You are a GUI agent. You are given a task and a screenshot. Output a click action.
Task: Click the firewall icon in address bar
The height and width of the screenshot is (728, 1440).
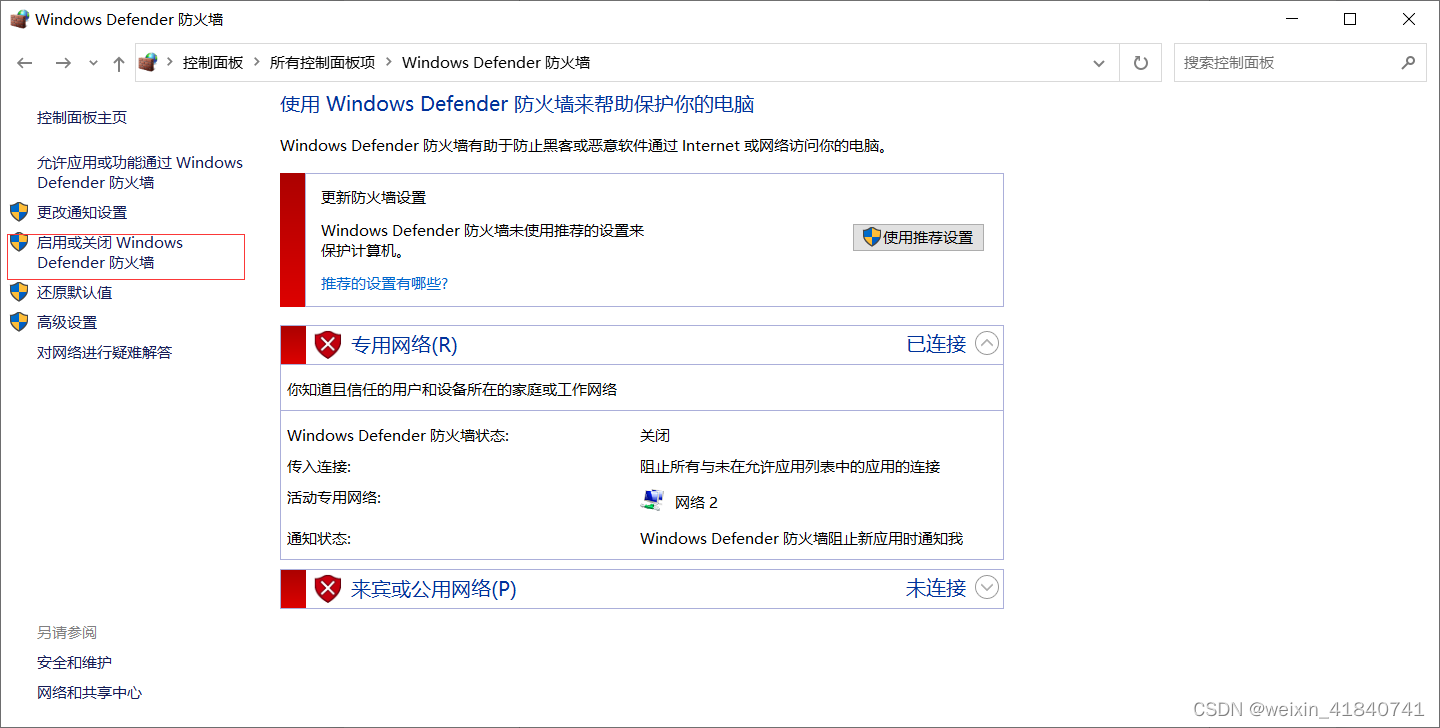(x=149, y=62)
